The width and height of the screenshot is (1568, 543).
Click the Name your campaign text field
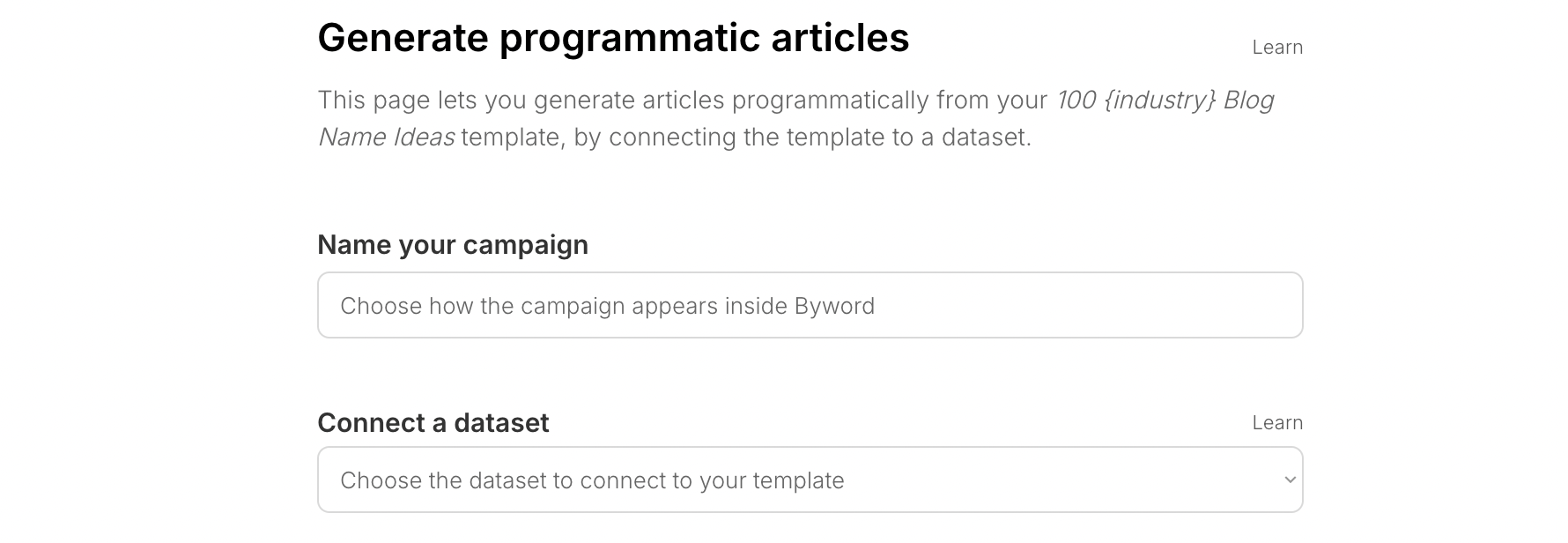810,305
